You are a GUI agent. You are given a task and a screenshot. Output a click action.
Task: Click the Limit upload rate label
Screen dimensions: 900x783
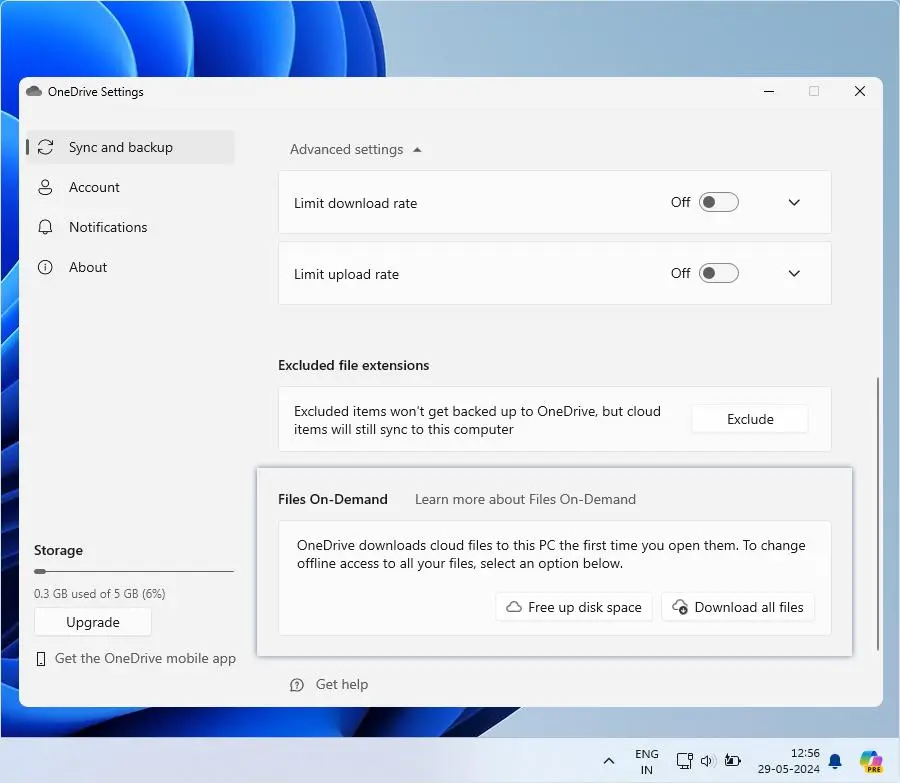pyautogui.click(x=346, y=274)
